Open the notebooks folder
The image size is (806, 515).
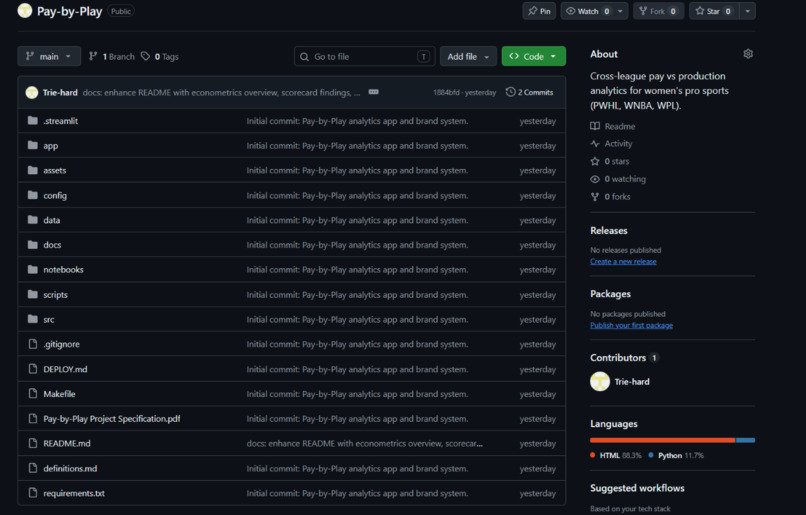click(x=63, y=269)
